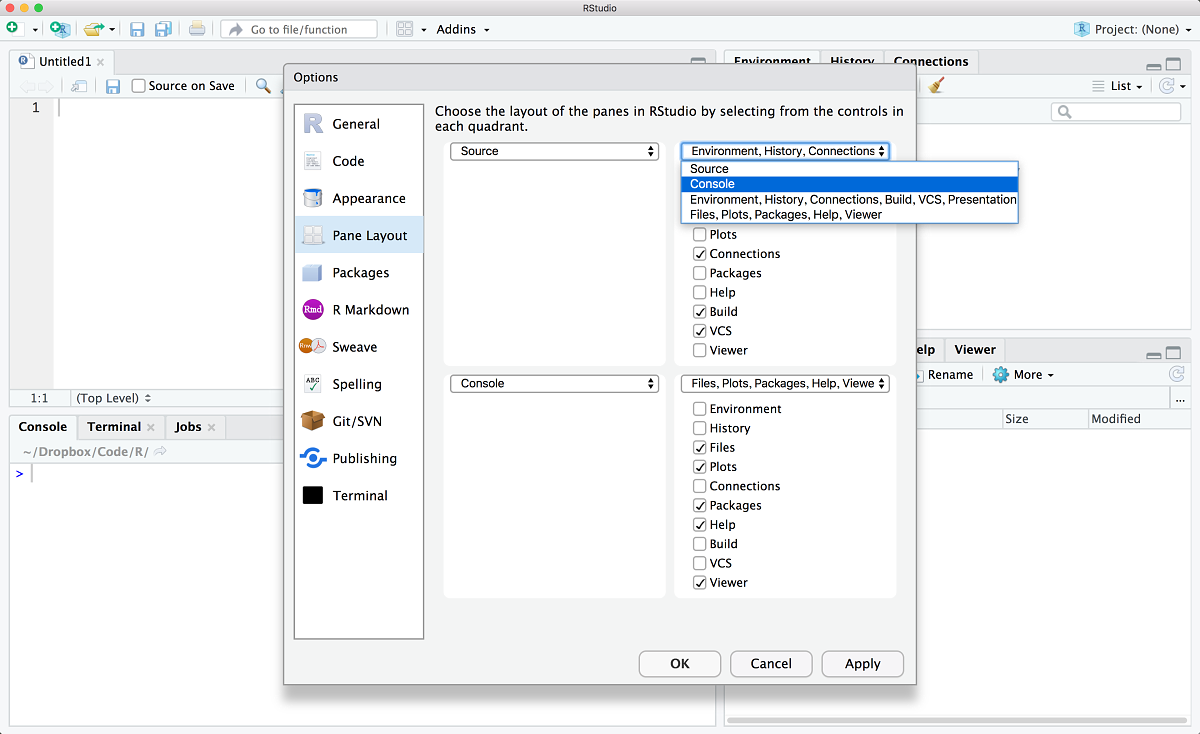Toggle the Source on Save checkbox

(x=139, y=86)
